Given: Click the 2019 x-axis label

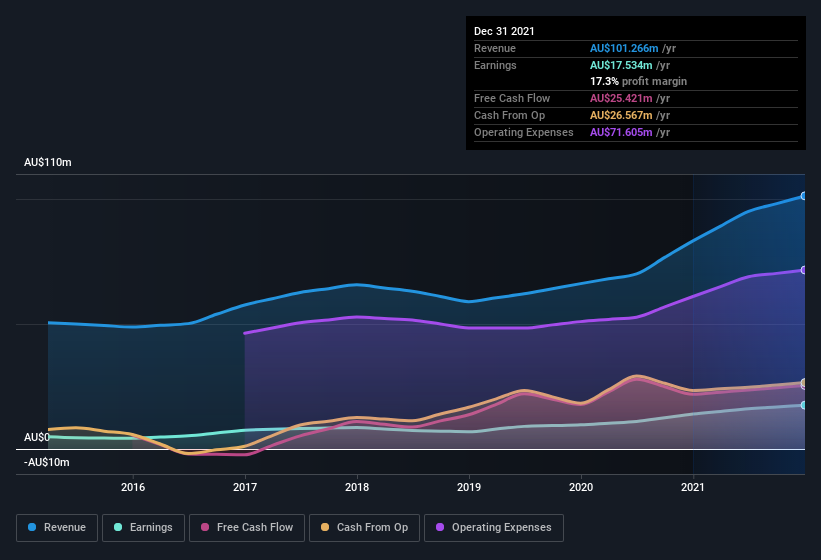Looking at the screenshot, I should (x=469, y=487).
